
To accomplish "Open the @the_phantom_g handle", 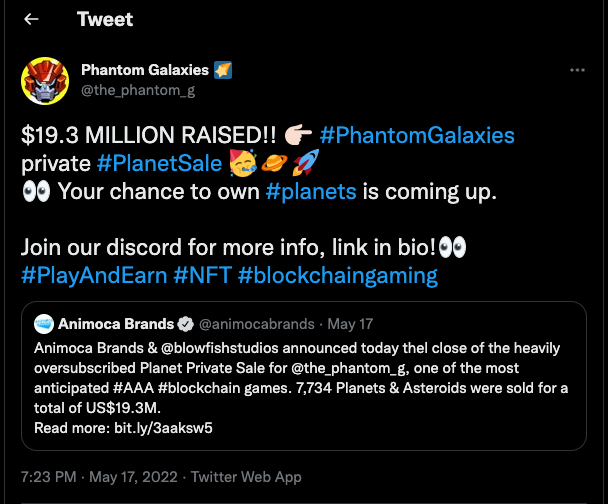I will coord(138,90).
